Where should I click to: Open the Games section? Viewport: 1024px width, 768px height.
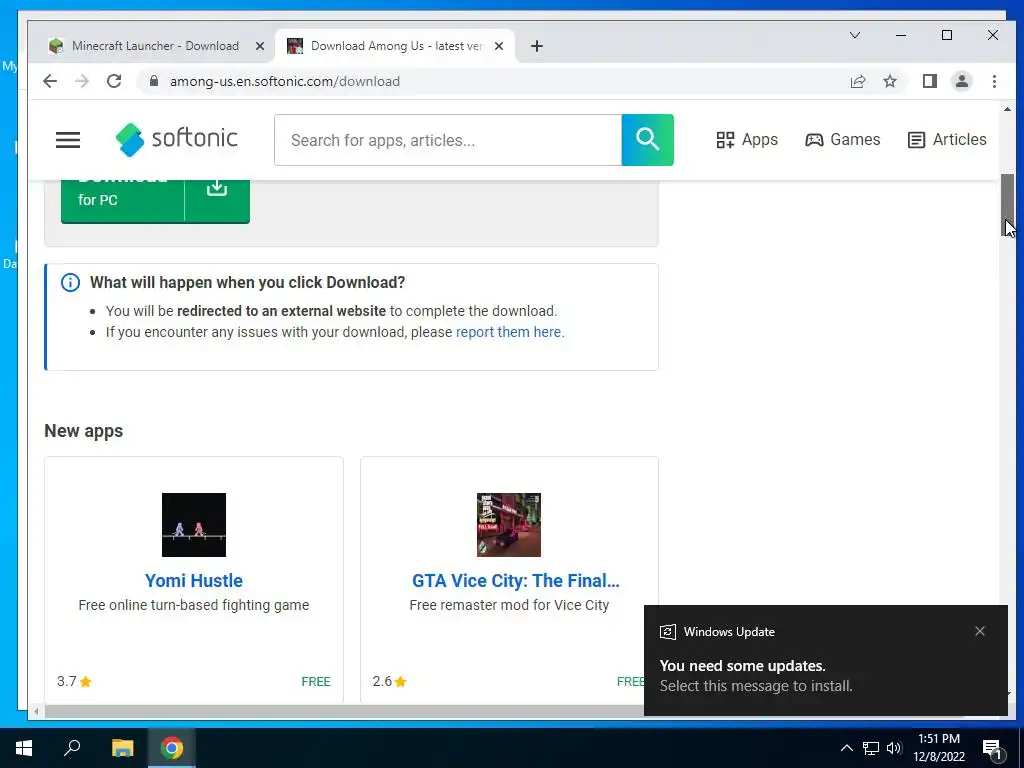[x=842, y=140]
